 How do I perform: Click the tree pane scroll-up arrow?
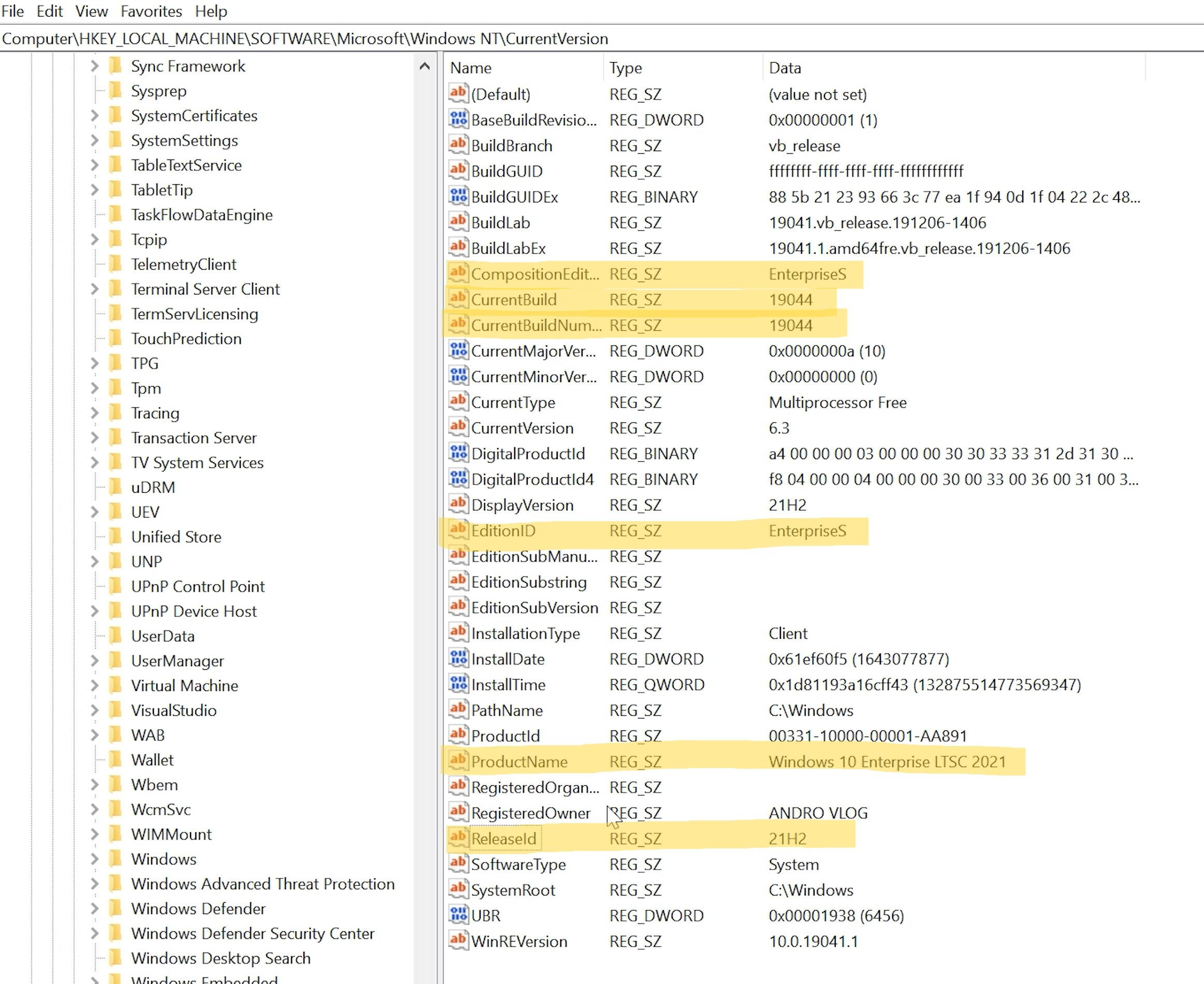(x=424, y=66)
